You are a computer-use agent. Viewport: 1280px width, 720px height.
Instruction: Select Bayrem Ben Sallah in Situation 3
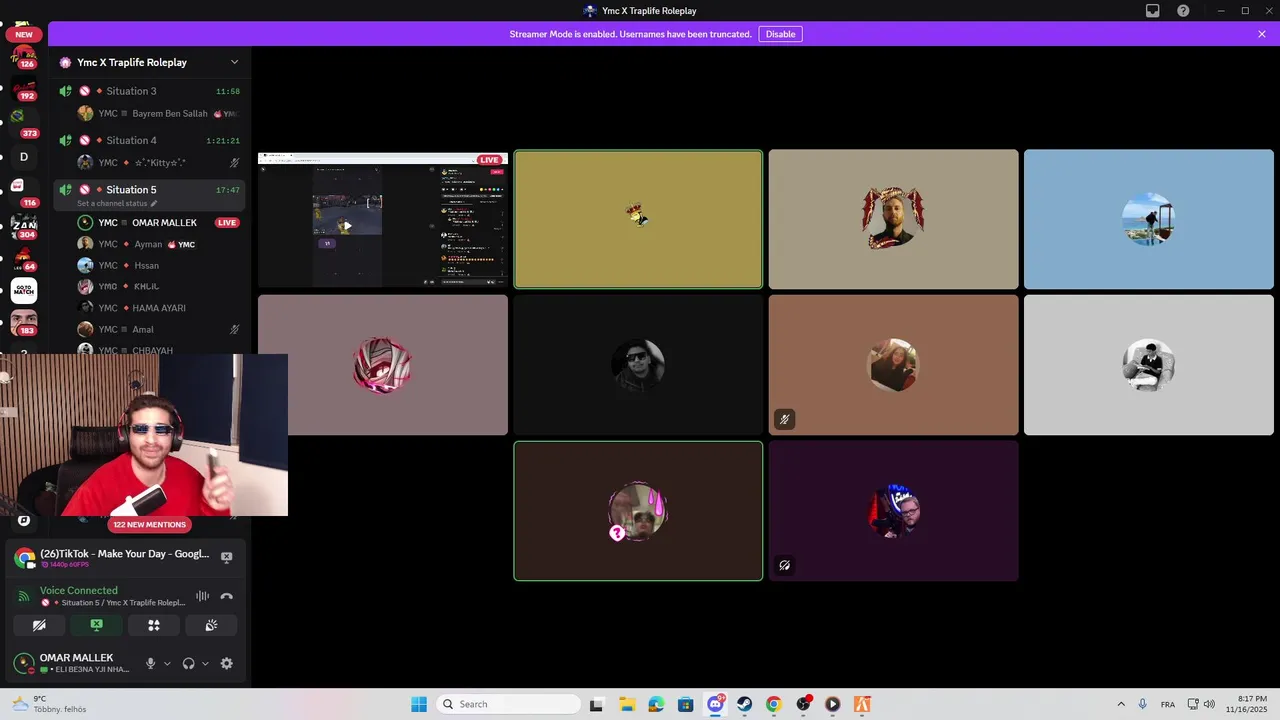[x=159, y=113]
